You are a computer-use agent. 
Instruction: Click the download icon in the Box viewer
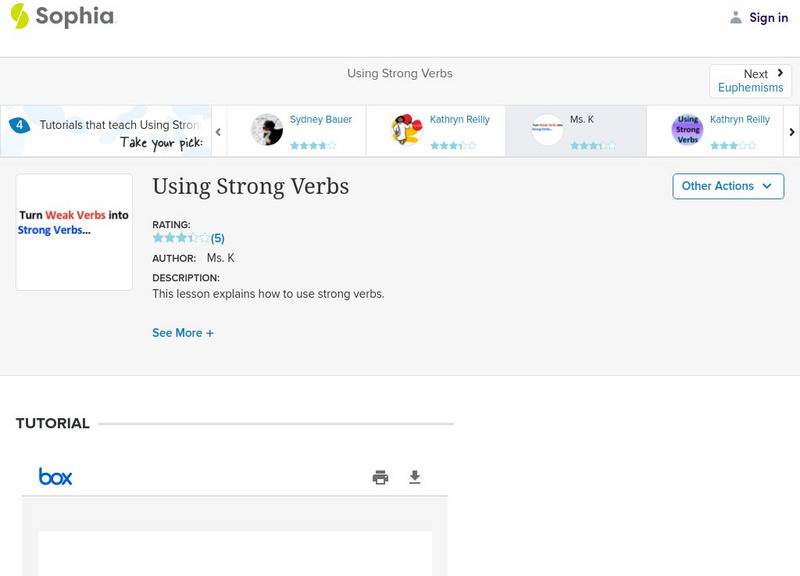(414, 477)
